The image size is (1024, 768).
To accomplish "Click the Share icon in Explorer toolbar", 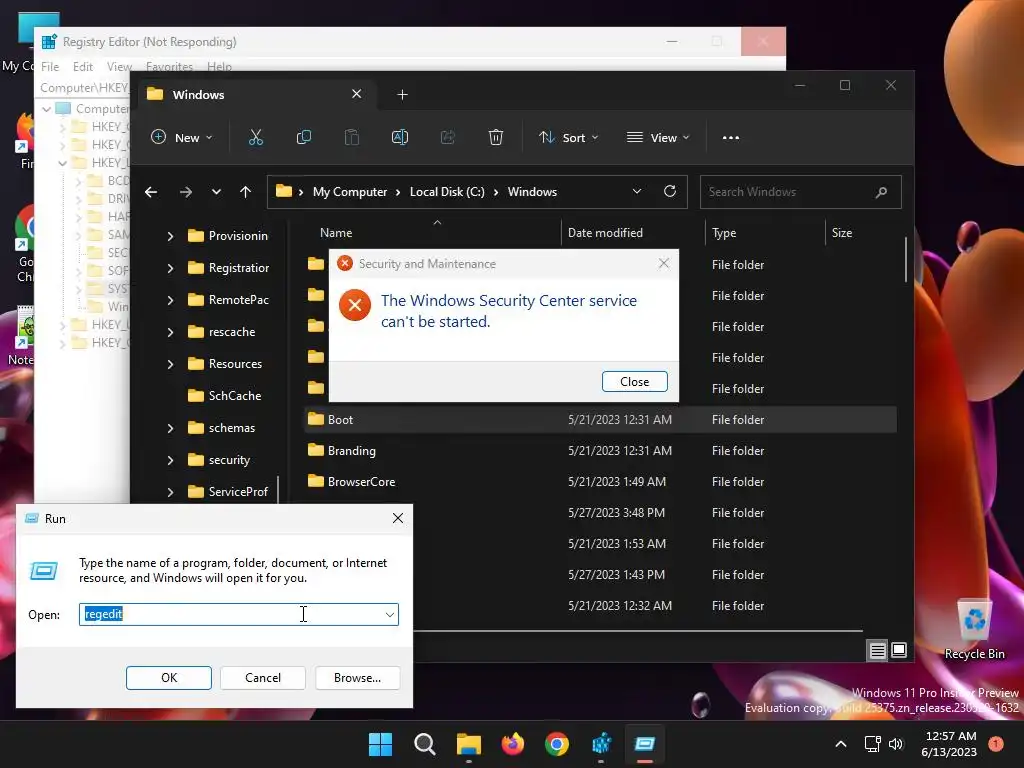I will 447,137.
